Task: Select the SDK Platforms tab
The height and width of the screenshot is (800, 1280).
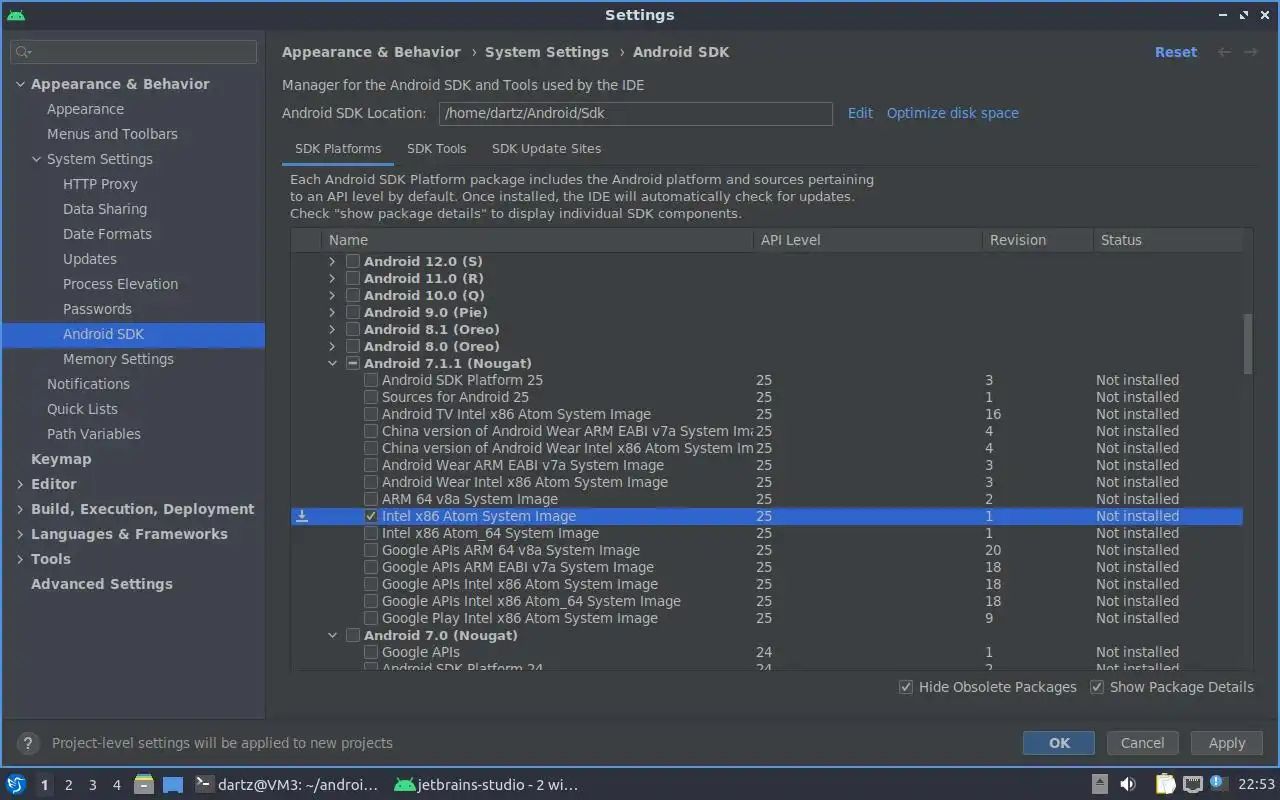Action: click(338, 148)
